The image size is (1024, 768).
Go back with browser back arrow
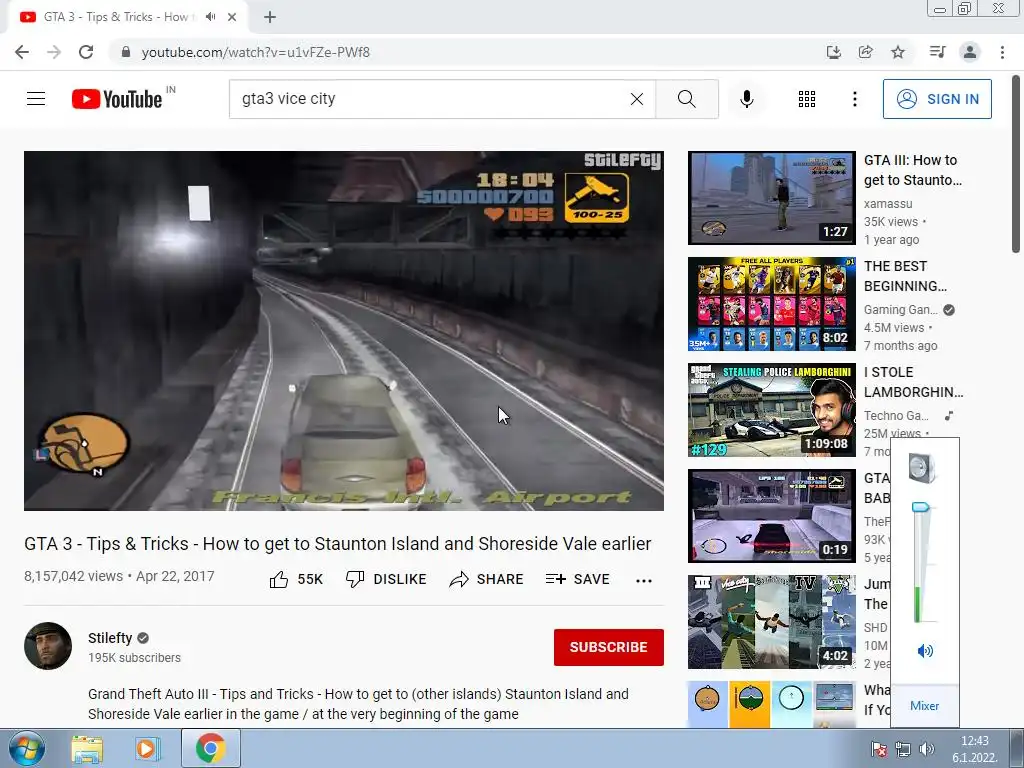[x=22, y=52]
